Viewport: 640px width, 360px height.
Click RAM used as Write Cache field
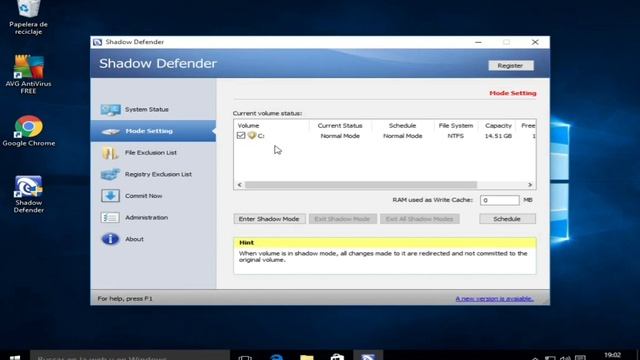(x=500, y=200)
